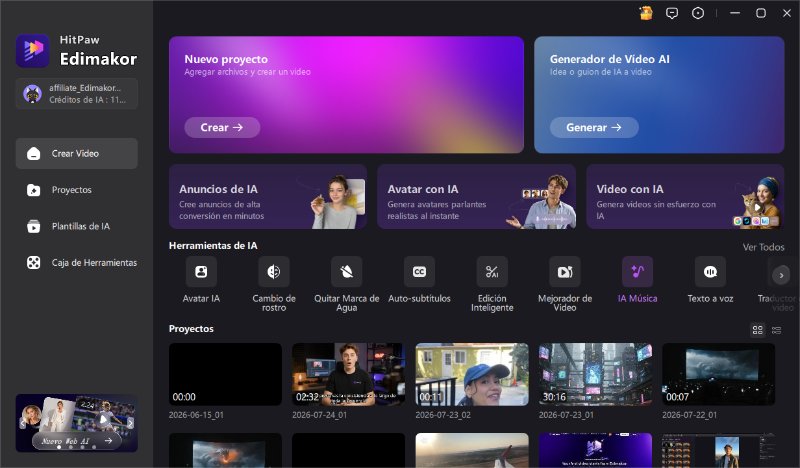Click the Crear button
The width and height of the screenshot is (800, 468).
tap(222, 127)
